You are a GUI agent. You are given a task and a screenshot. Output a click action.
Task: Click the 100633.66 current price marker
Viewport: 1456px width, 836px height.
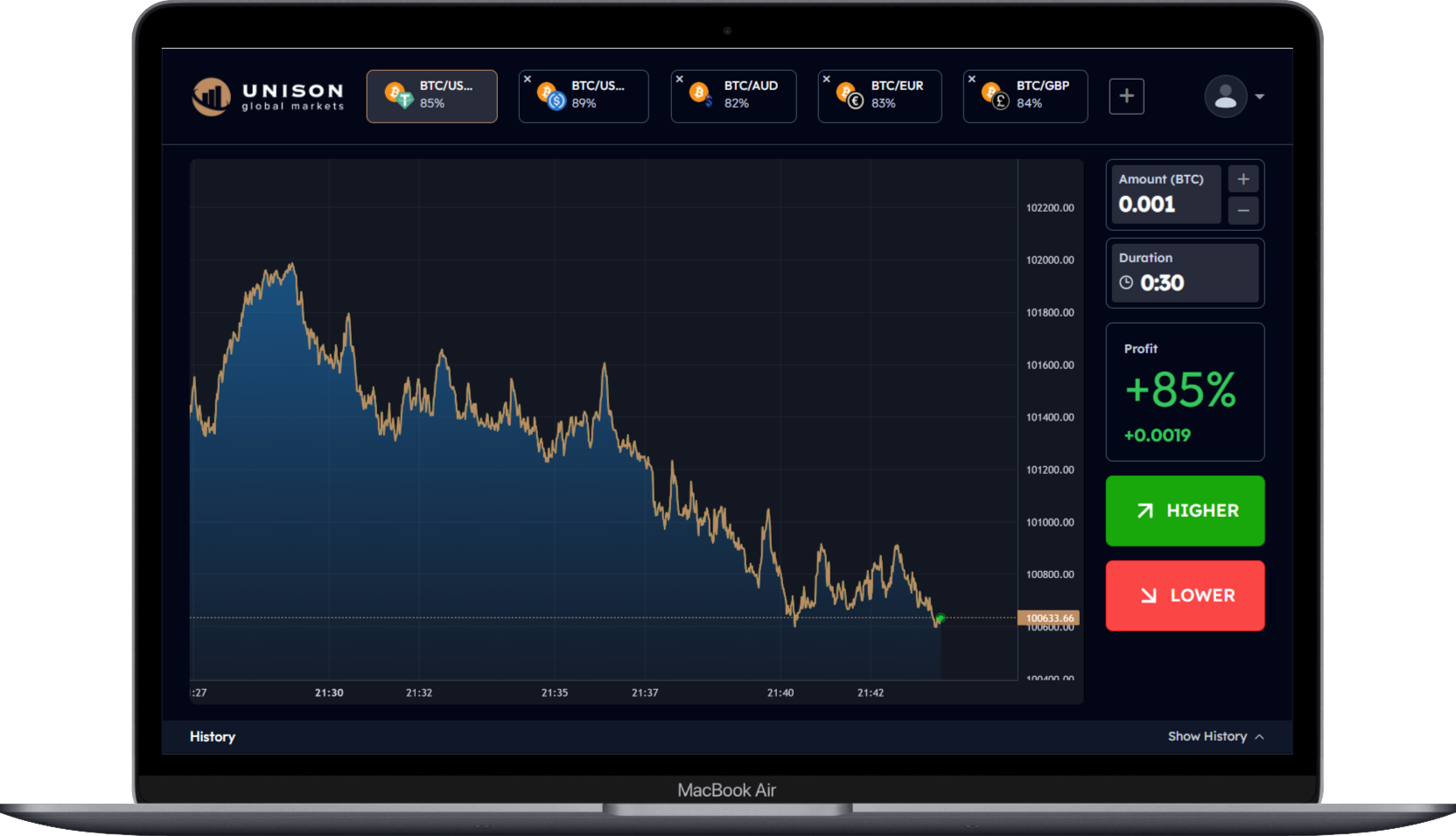point(1048,618)
